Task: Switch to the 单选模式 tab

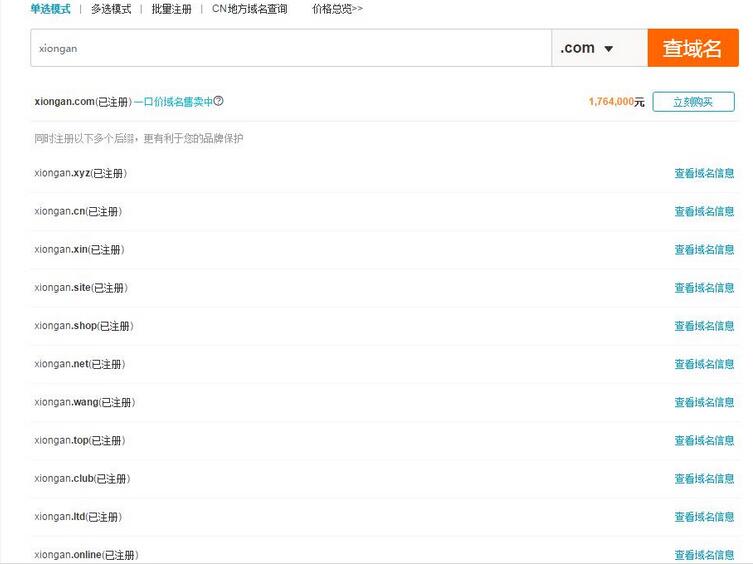Action: 50,9
